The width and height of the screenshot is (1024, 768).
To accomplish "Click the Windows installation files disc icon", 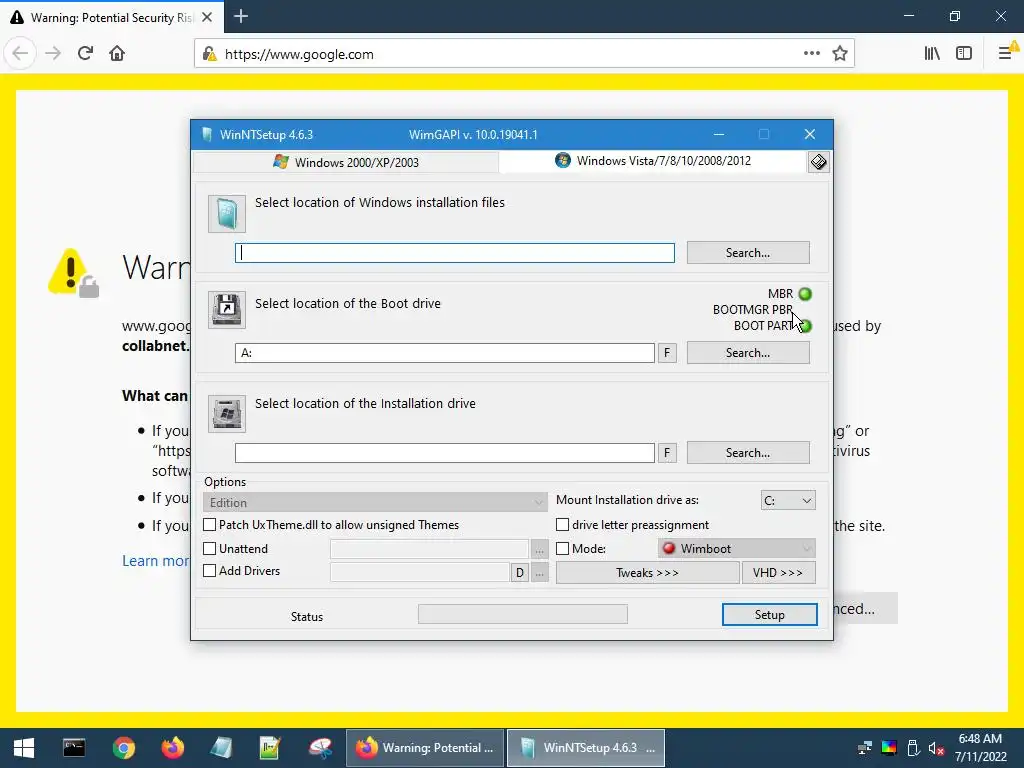I will coord(227,214).
